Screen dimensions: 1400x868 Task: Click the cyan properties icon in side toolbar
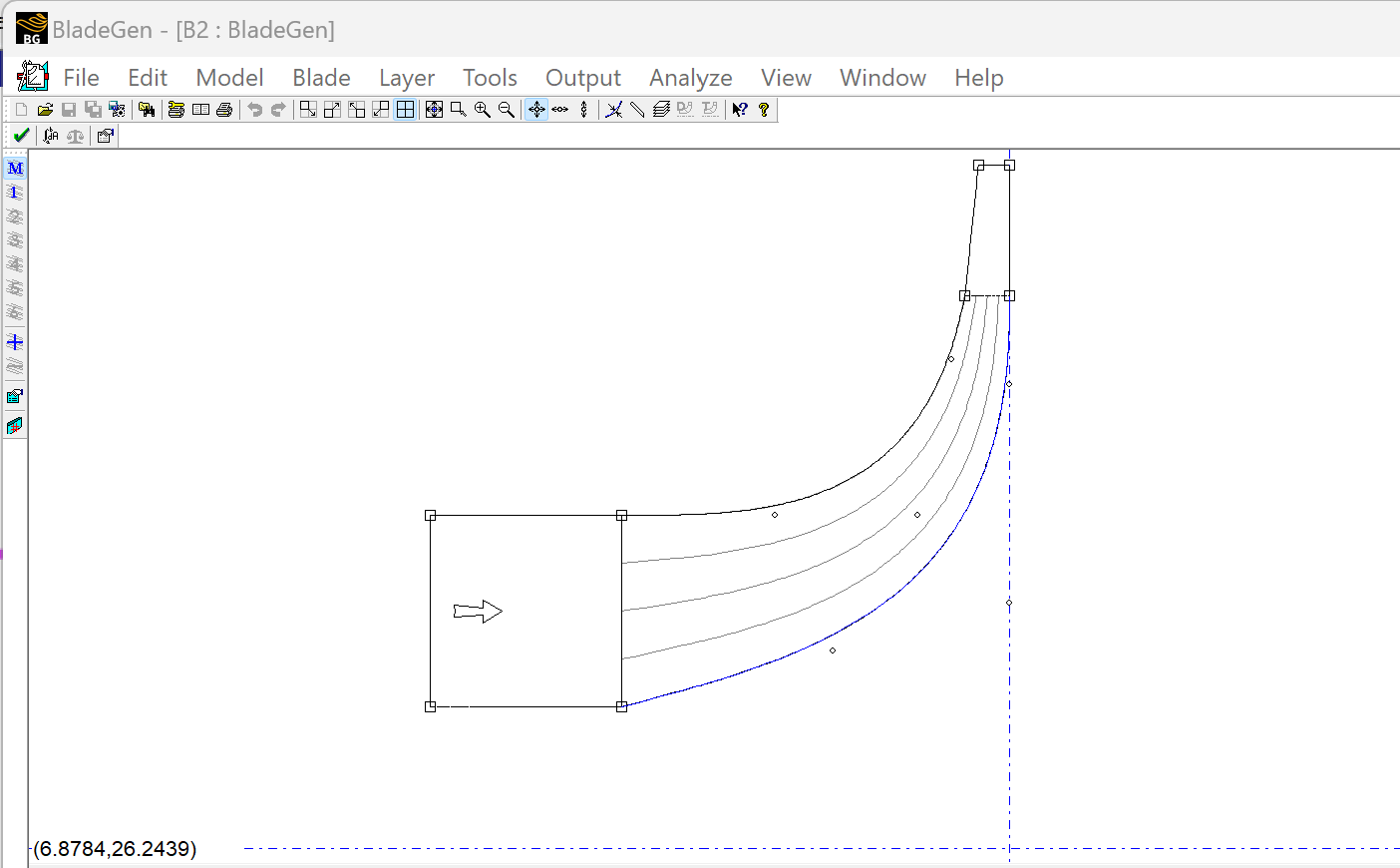15,396
